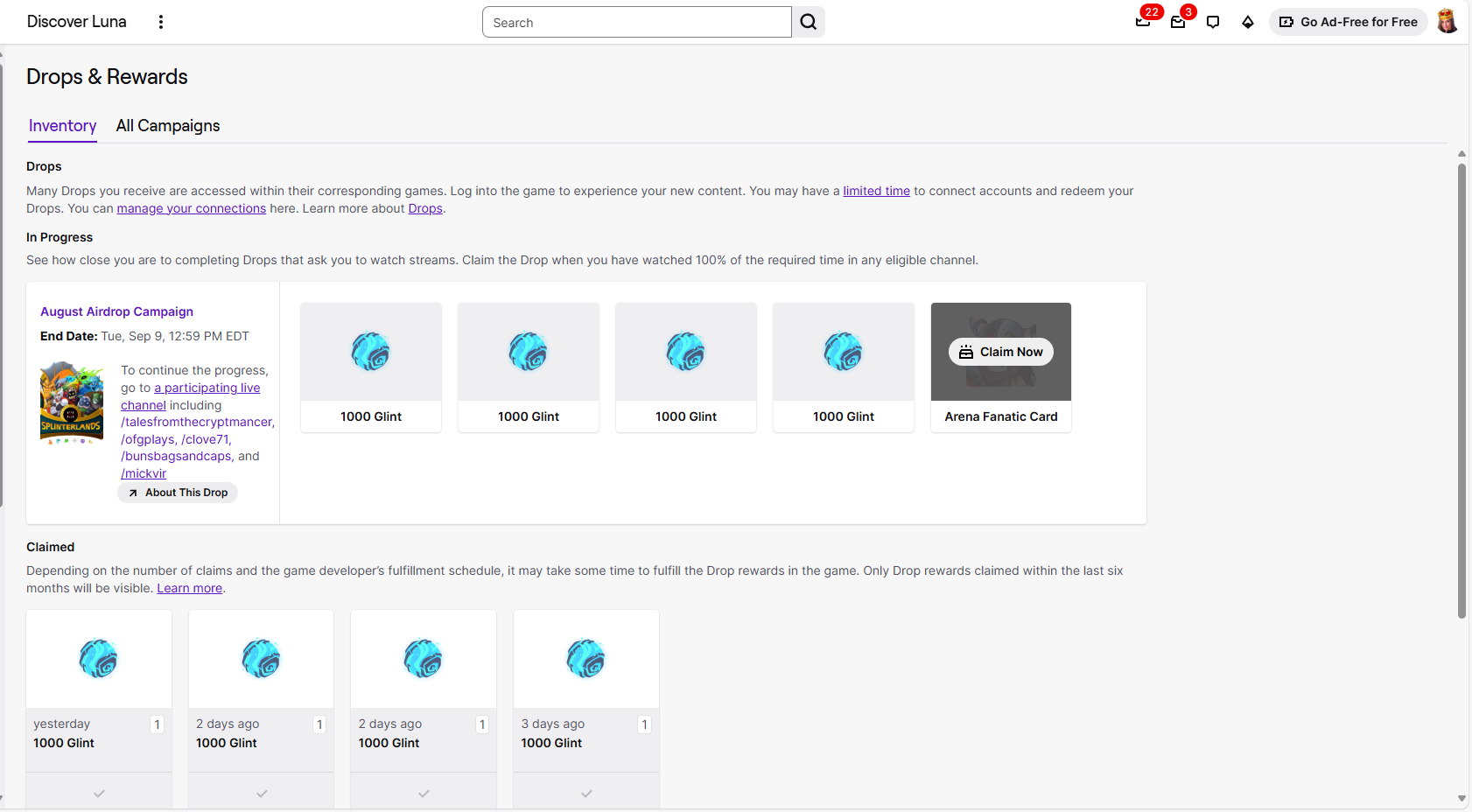Open the August Airdrop Campaign link

[x=116, y=311]
